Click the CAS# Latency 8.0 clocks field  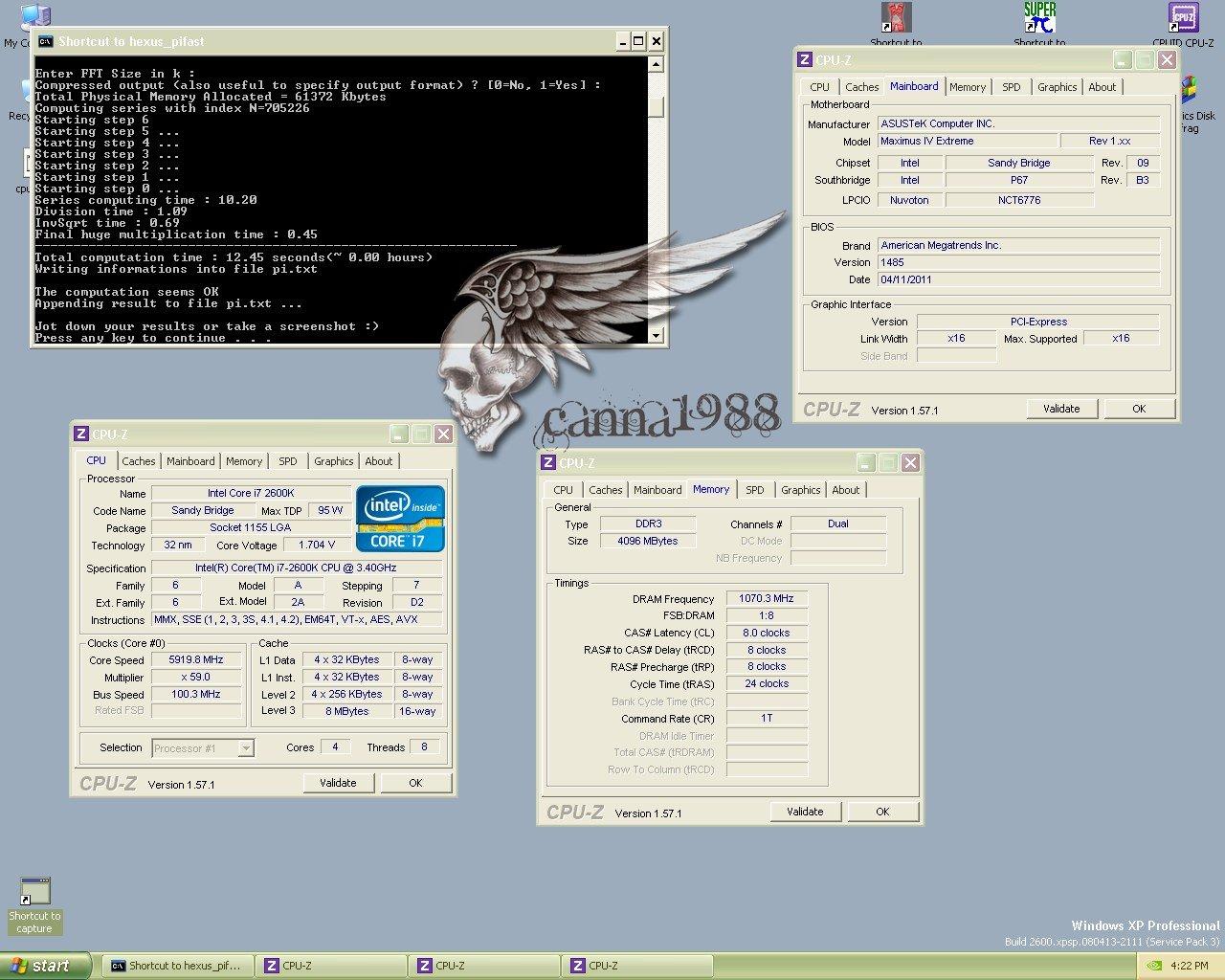(x=767, y=634)
